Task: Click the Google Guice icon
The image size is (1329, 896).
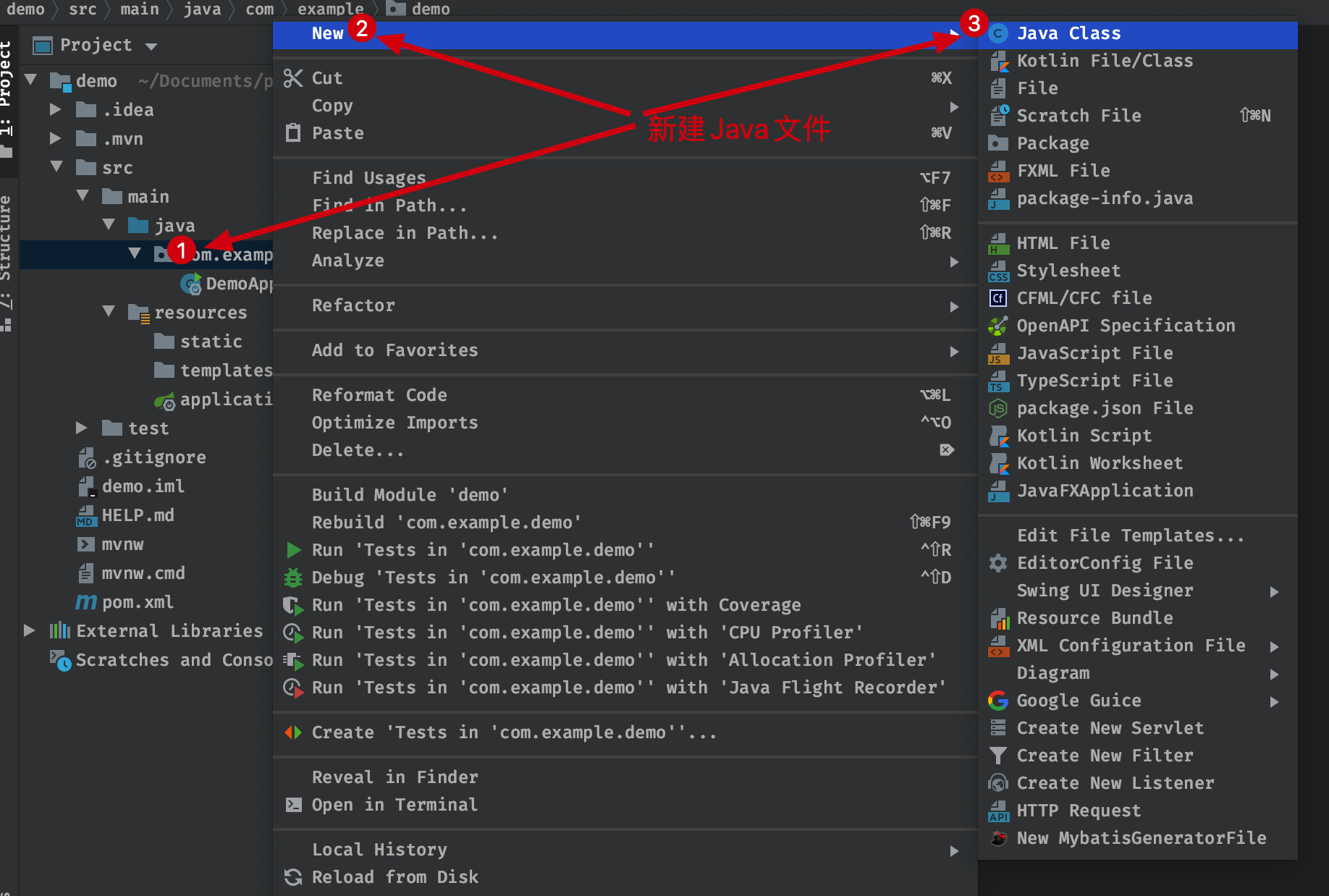Action: 999,701
